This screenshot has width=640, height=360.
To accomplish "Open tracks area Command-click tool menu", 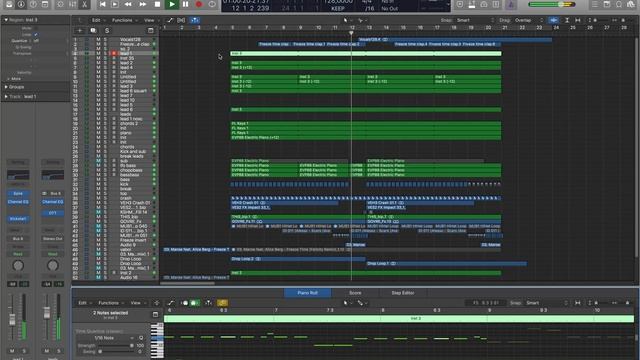I will pyautogui.click(x=361, y=20).
